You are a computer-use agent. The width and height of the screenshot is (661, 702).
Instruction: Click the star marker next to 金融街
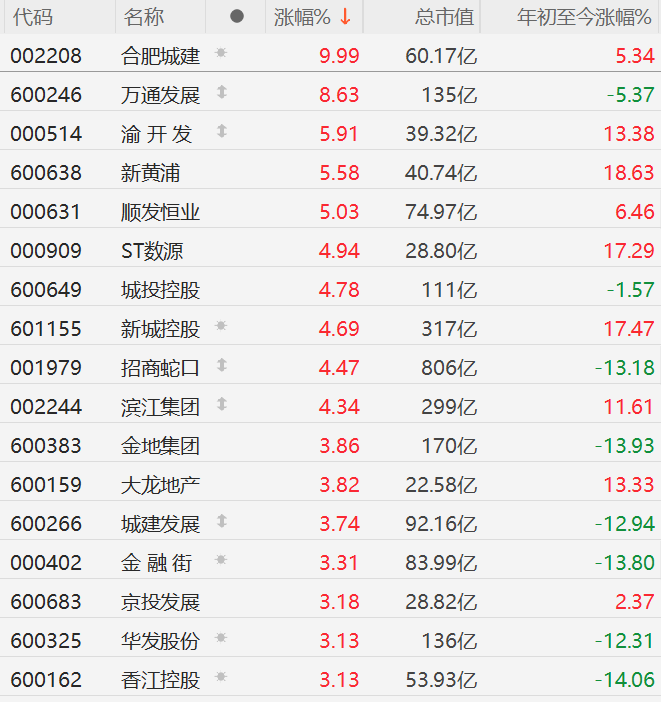click(221, 560)
